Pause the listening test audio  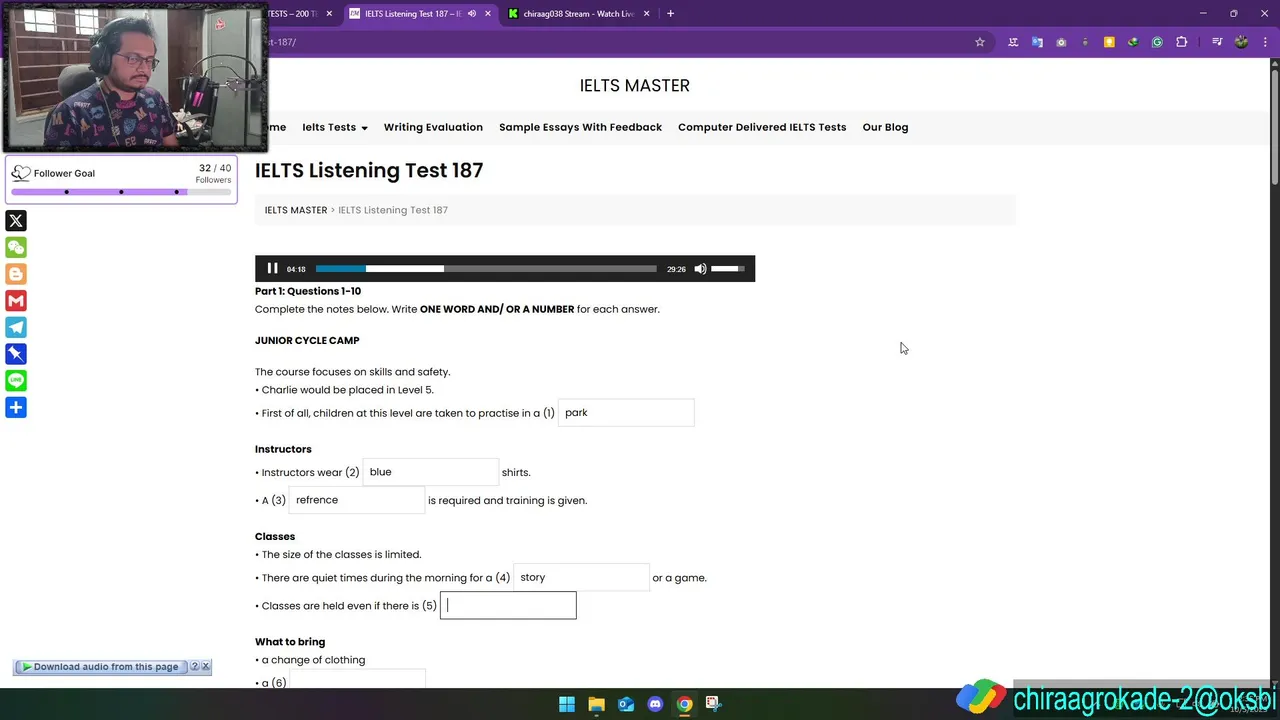[272, 268]
